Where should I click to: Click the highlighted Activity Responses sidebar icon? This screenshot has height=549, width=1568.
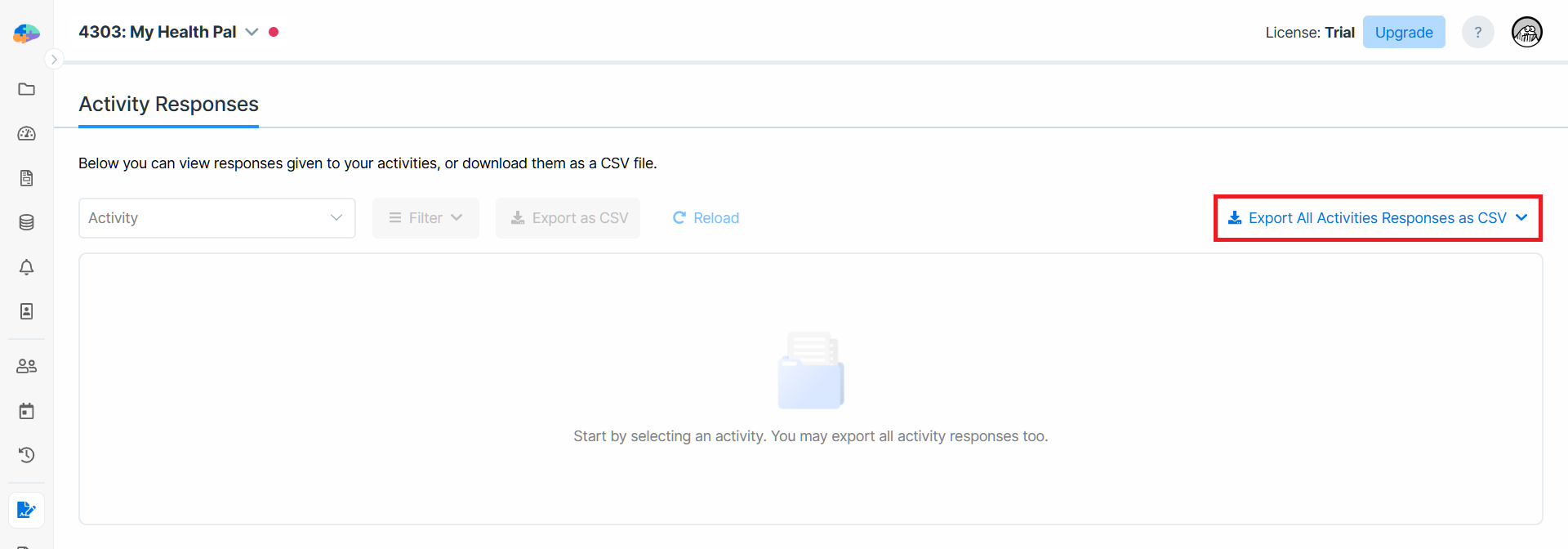click(x=26, y=509)
